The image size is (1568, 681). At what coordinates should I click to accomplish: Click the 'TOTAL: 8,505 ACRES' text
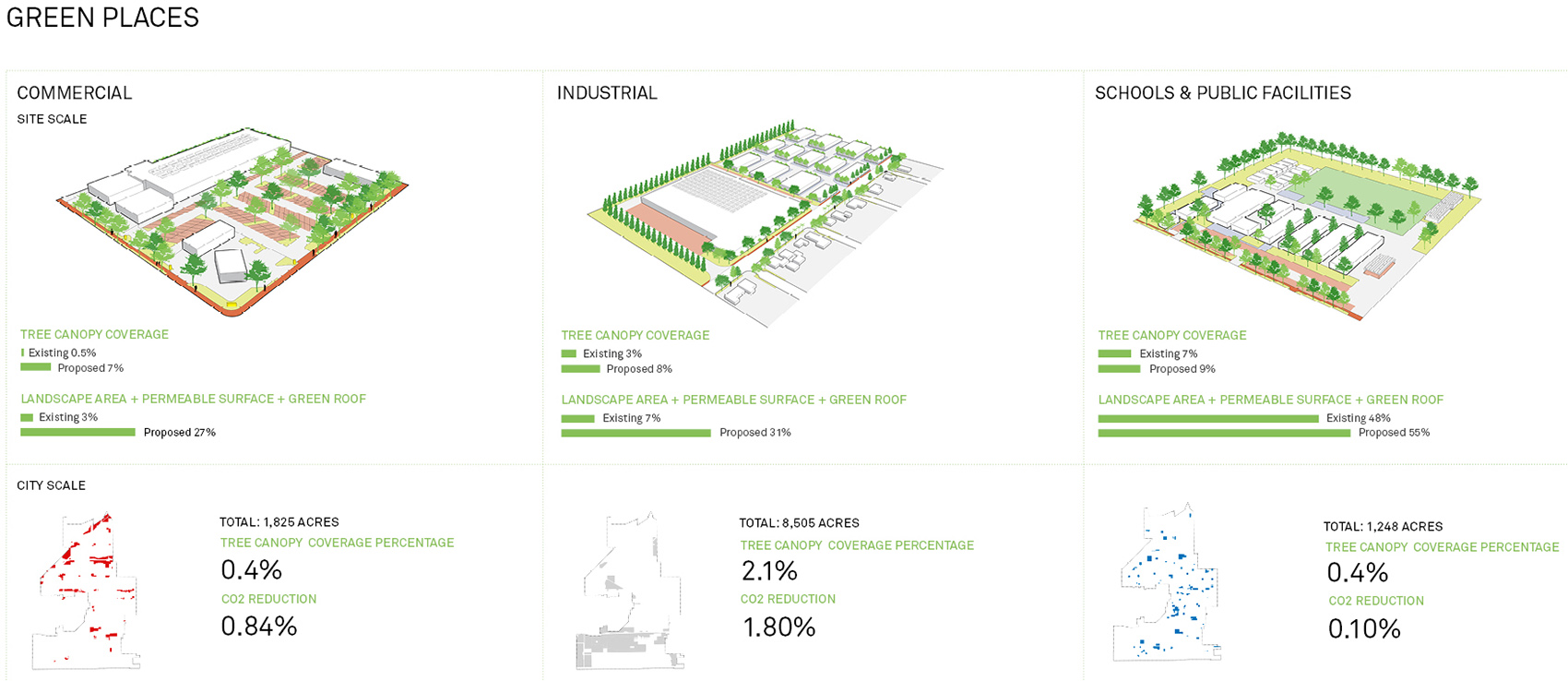click(x=799, y=523)
